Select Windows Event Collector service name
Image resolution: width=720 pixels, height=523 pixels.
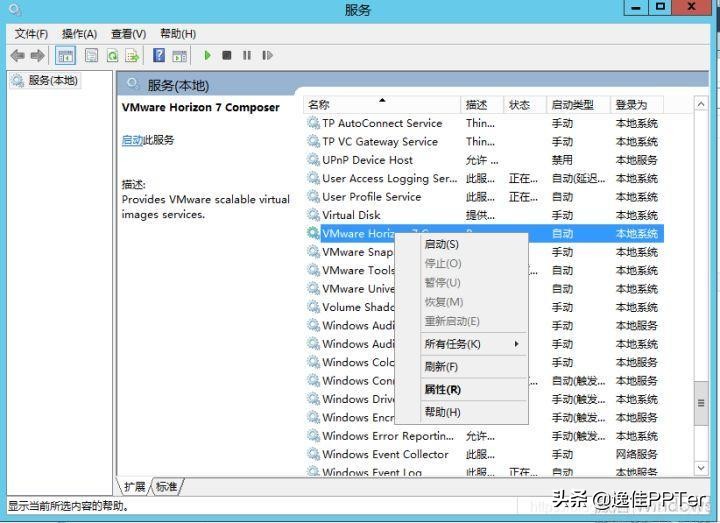tap(385, 454)
